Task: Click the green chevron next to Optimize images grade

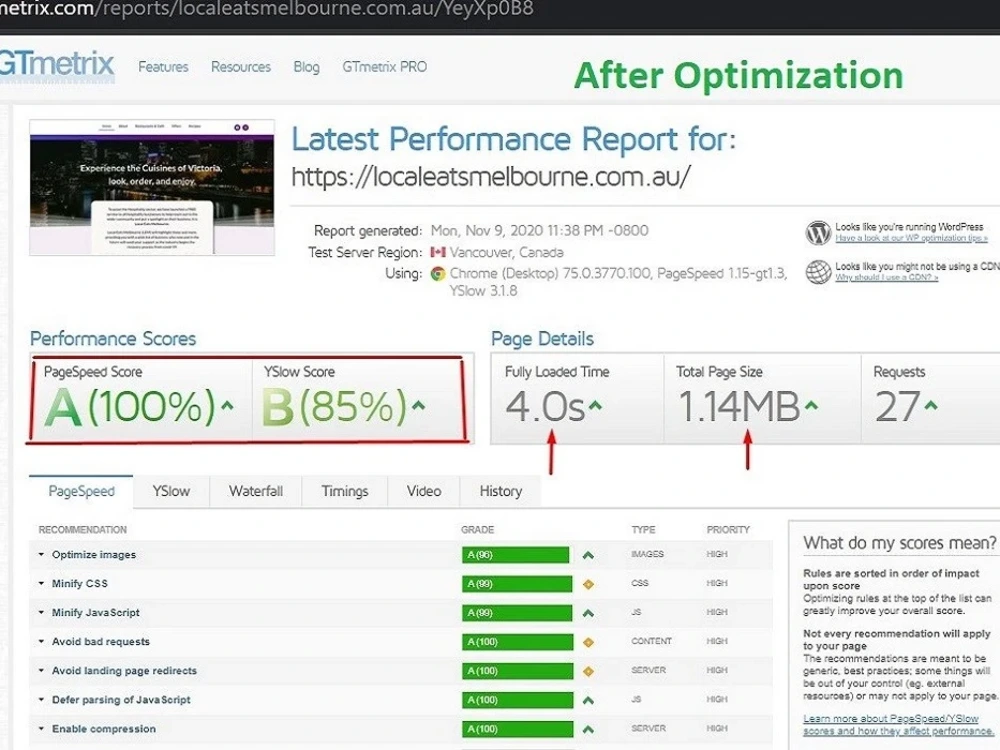Action: click(x=588, y=554)
